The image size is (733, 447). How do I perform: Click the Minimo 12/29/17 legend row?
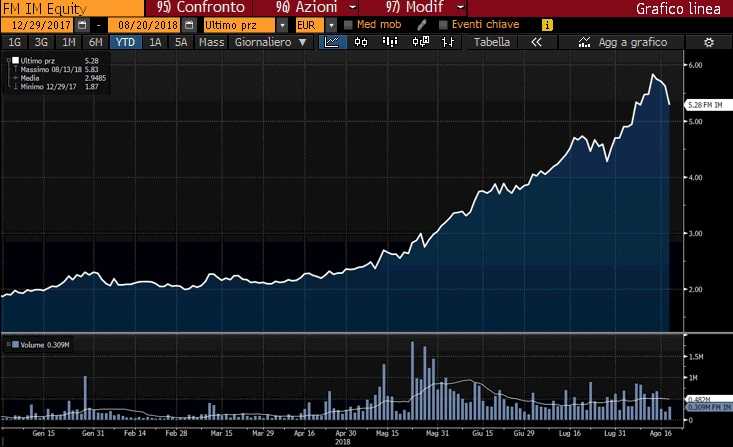pyautogui.click(x=59, y=87)
